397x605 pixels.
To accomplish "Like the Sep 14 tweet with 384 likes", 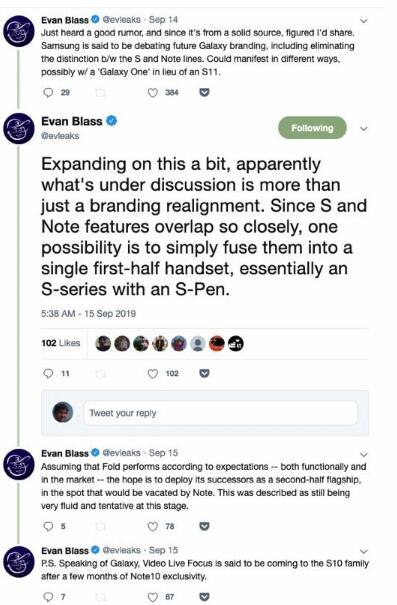I will point(153,93).
